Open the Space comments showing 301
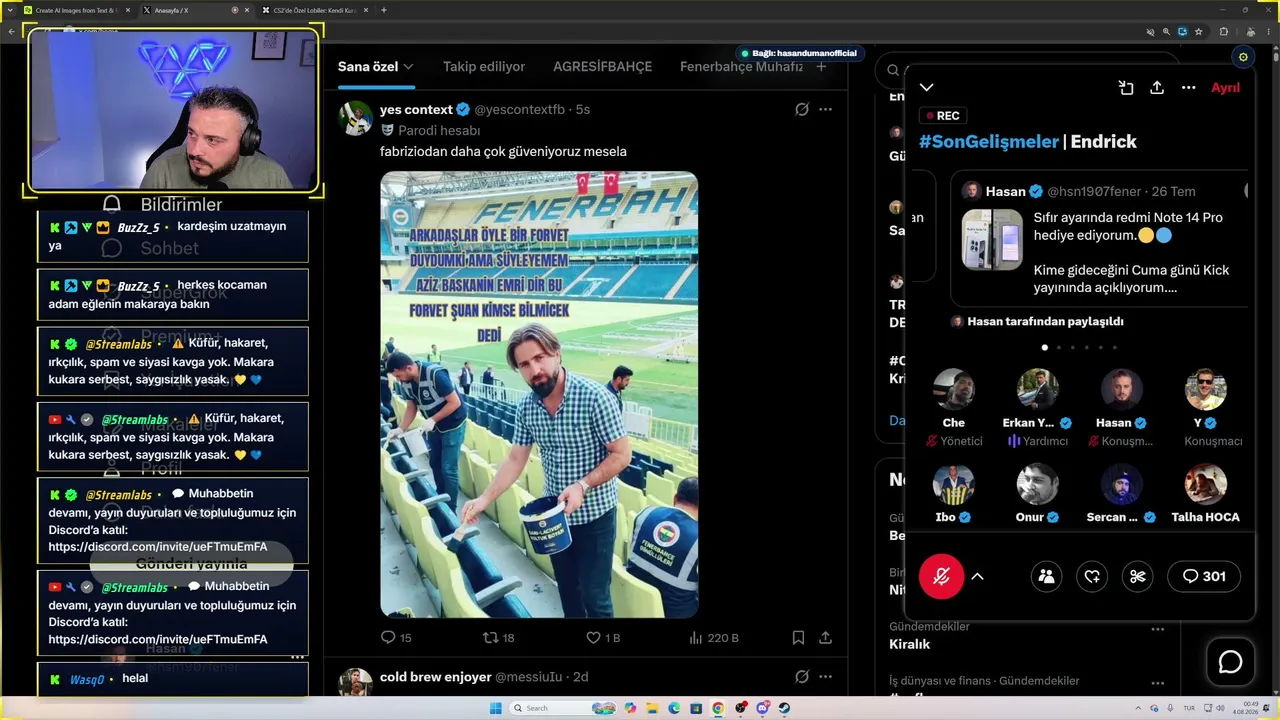 click(x=1204, y=576)
